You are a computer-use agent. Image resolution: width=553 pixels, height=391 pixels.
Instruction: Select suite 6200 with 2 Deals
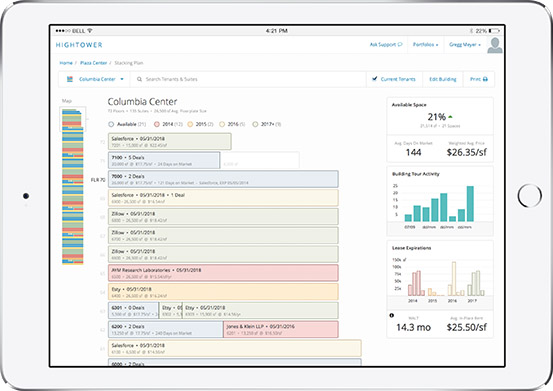[x=166, y=329]
